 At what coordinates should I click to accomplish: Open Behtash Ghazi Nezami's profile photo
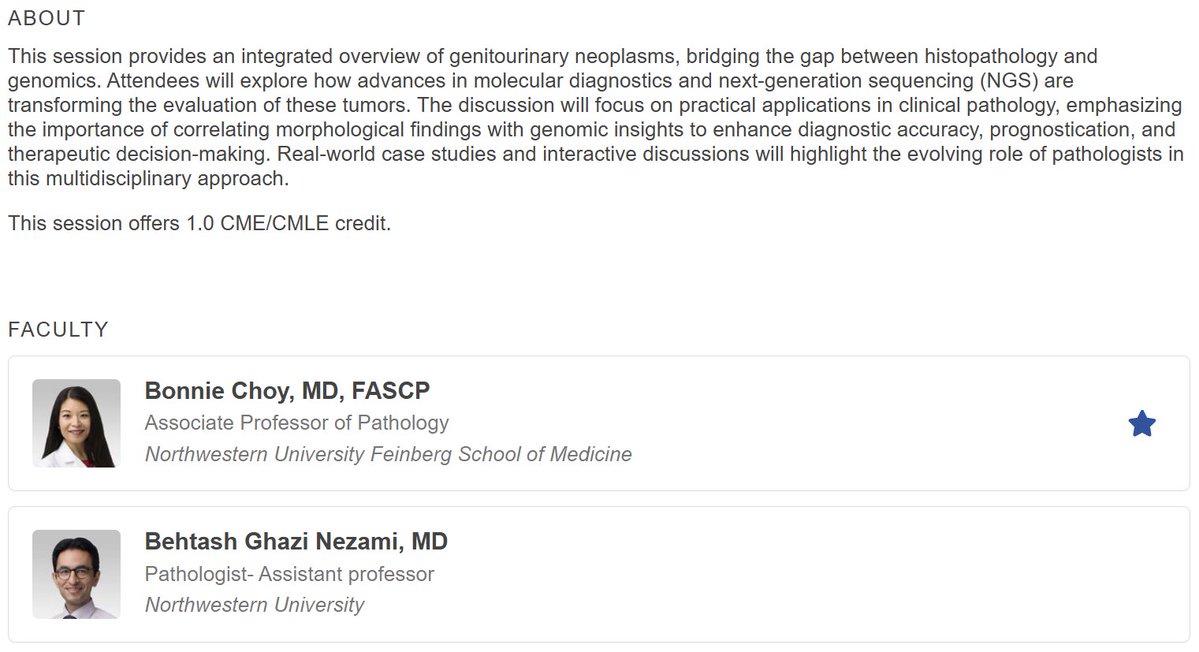76,574
